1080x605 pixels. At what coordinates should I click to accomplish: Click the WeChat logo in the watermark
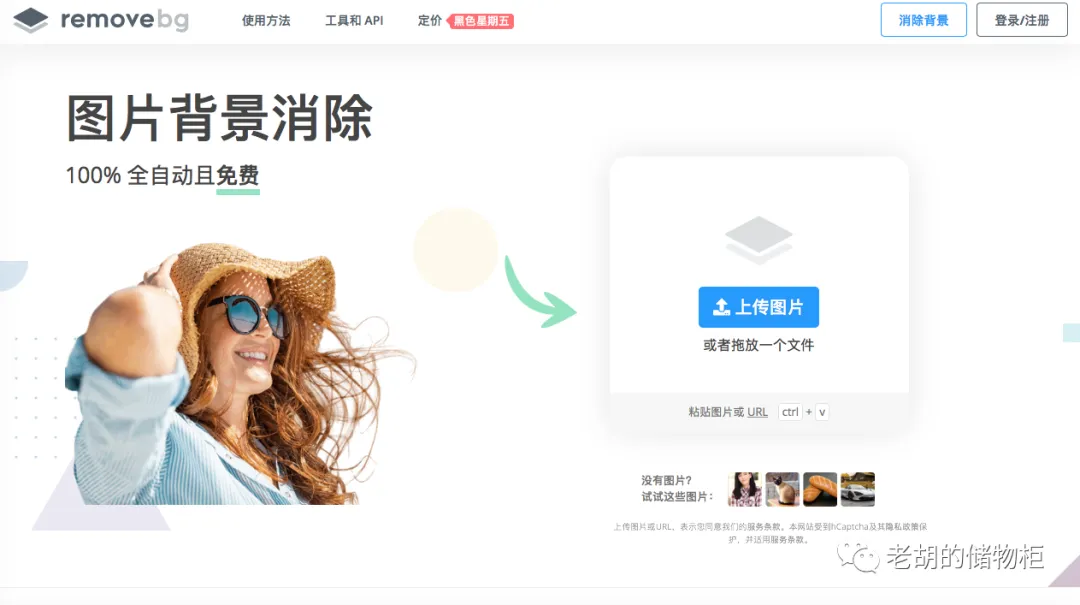(x=858, y=557)
